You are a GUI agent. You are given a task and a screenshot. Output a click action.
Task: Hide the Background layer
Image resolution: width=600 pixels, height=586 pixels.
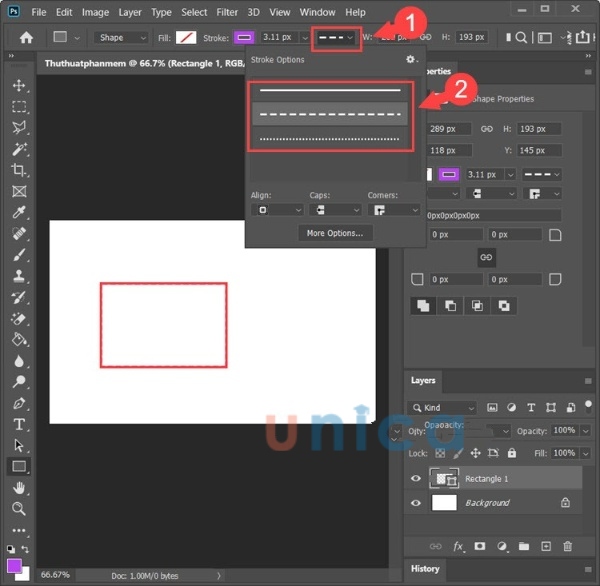pos(416,503)
